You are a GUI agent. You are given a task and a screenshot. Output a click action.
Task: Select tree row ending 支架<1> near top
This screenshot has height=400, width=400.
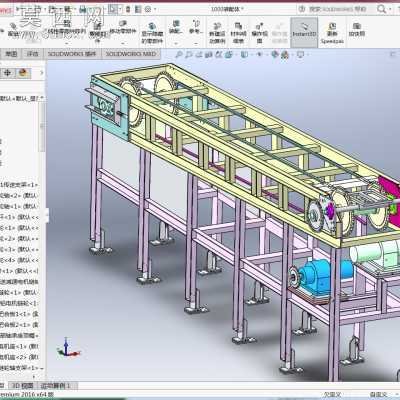(19, 184)
